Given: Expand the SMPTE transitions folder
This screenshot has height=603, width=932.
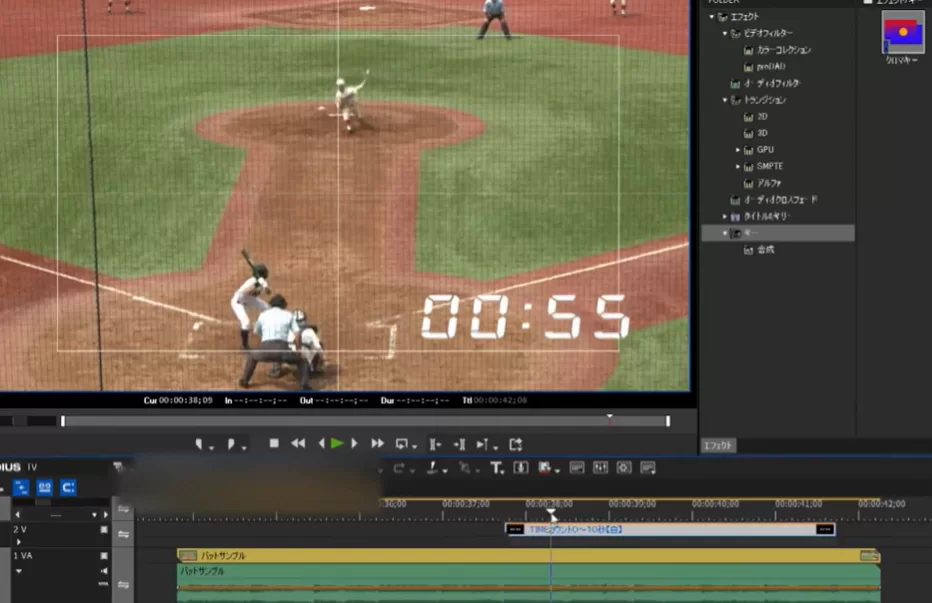Looking at the screenshot, I should click(738, 166).
